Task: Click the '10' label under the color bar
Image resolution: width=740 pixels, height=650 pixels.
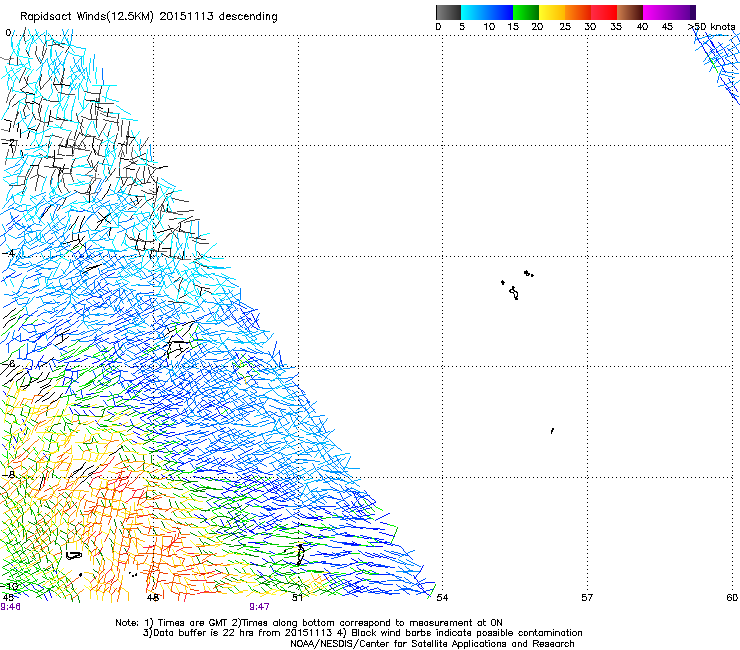Action: (x=489, y=27)
